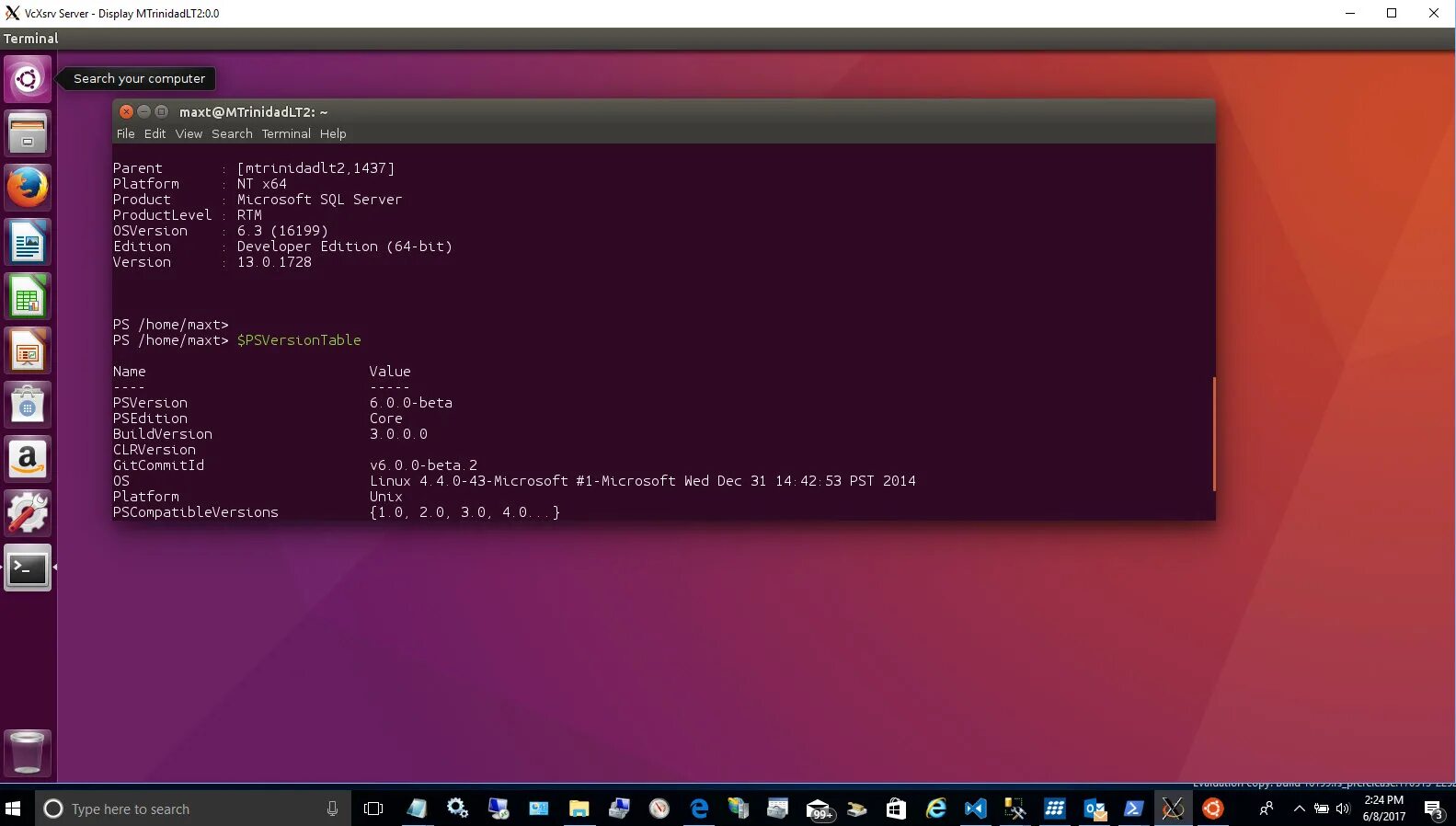Open LibreOffice Writer launcher icon
This screenshot has height=826, width=1456.
(x=28, y=242)
